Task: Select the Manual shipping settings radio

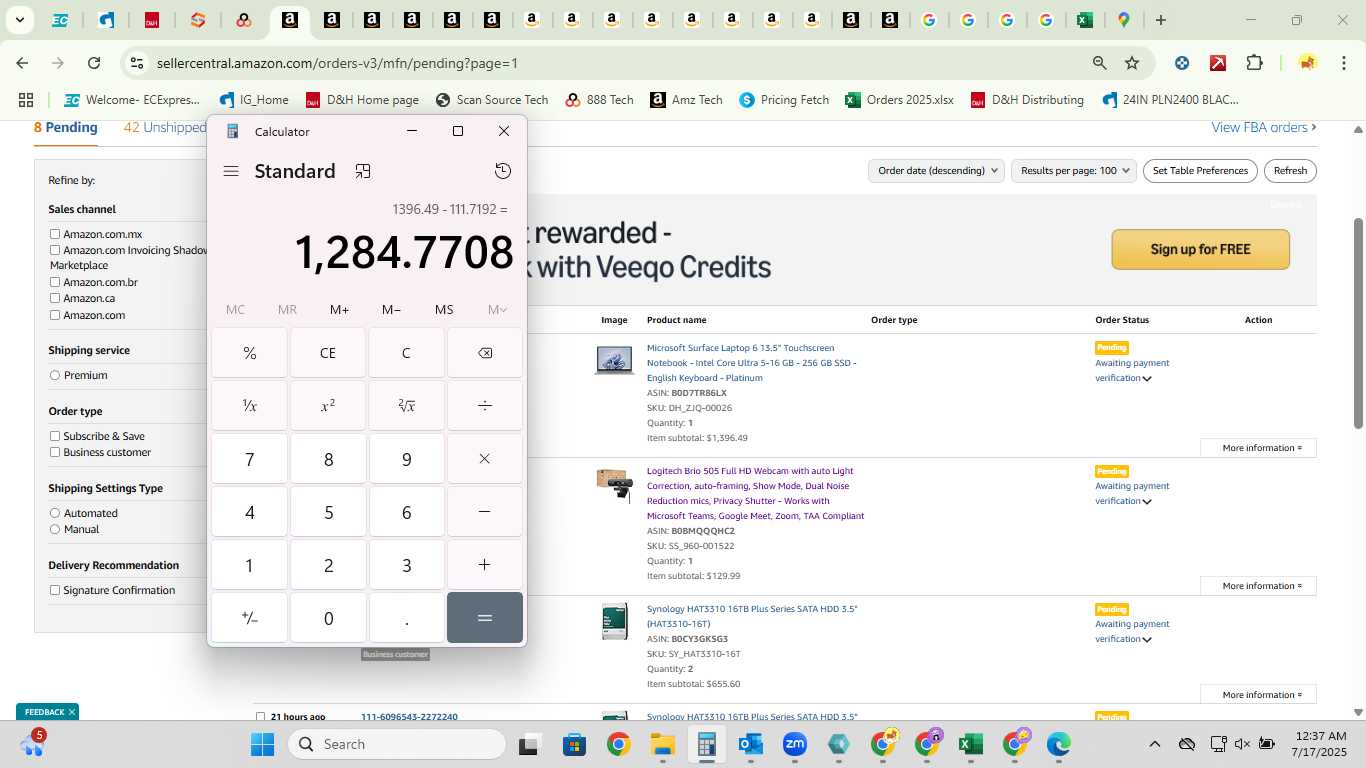Action: tap(55, 529)
